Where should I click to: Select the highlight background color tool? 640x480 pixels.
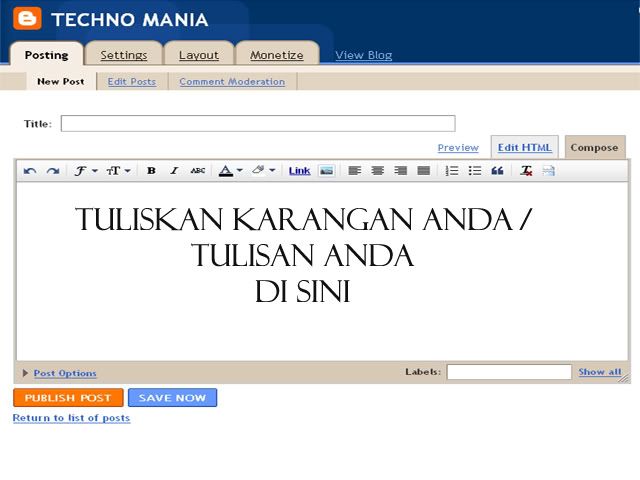(258, 170)
